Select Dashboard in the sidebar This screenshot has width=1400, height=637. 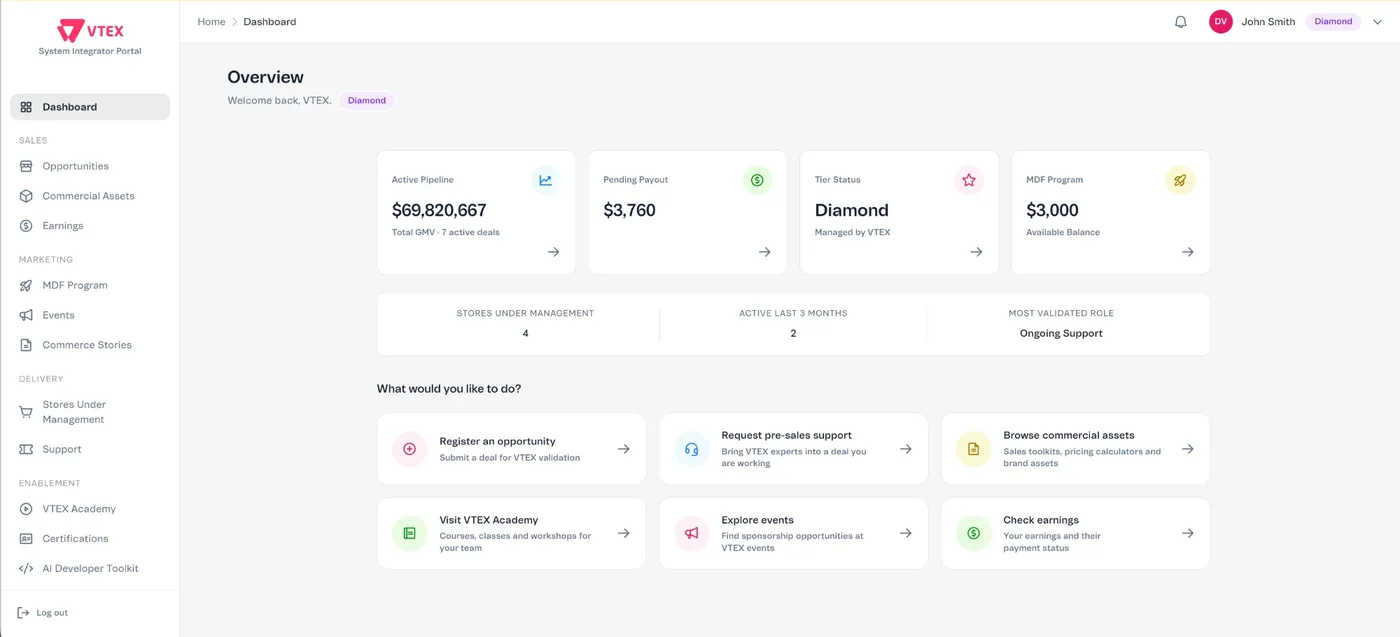click(x=90, y=107)
